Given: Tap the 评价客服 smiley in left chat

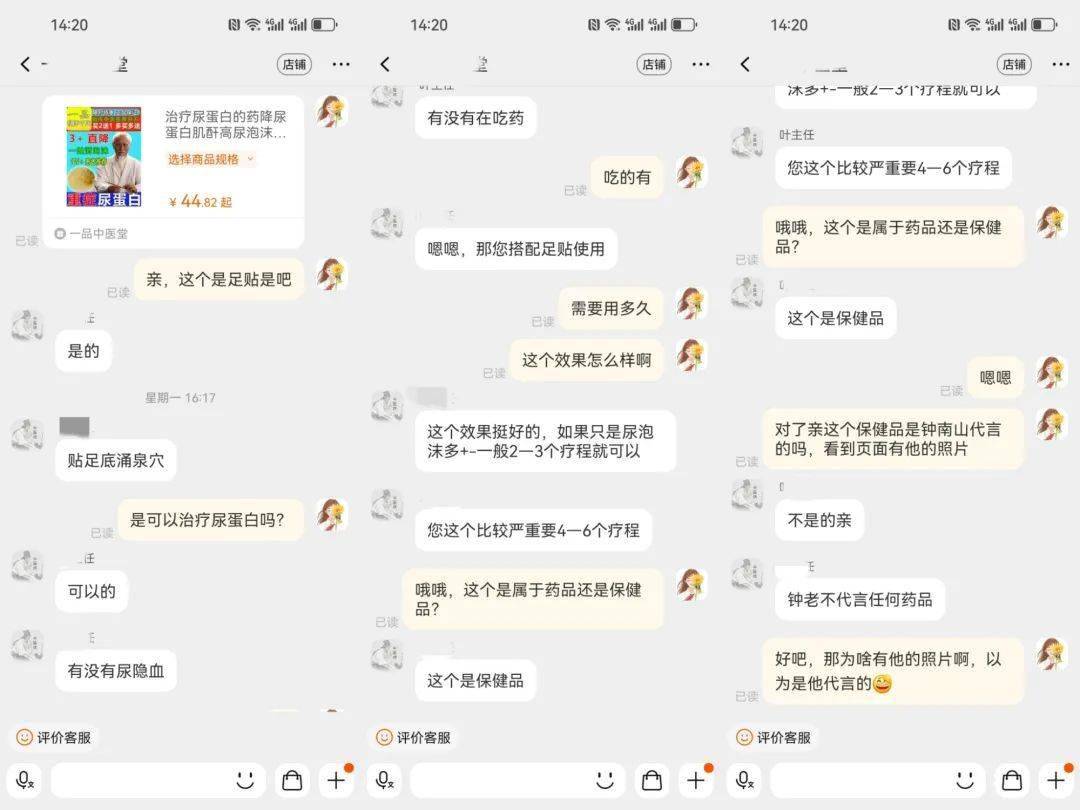Looking at the screenshot, I should (x=24, y=738).
